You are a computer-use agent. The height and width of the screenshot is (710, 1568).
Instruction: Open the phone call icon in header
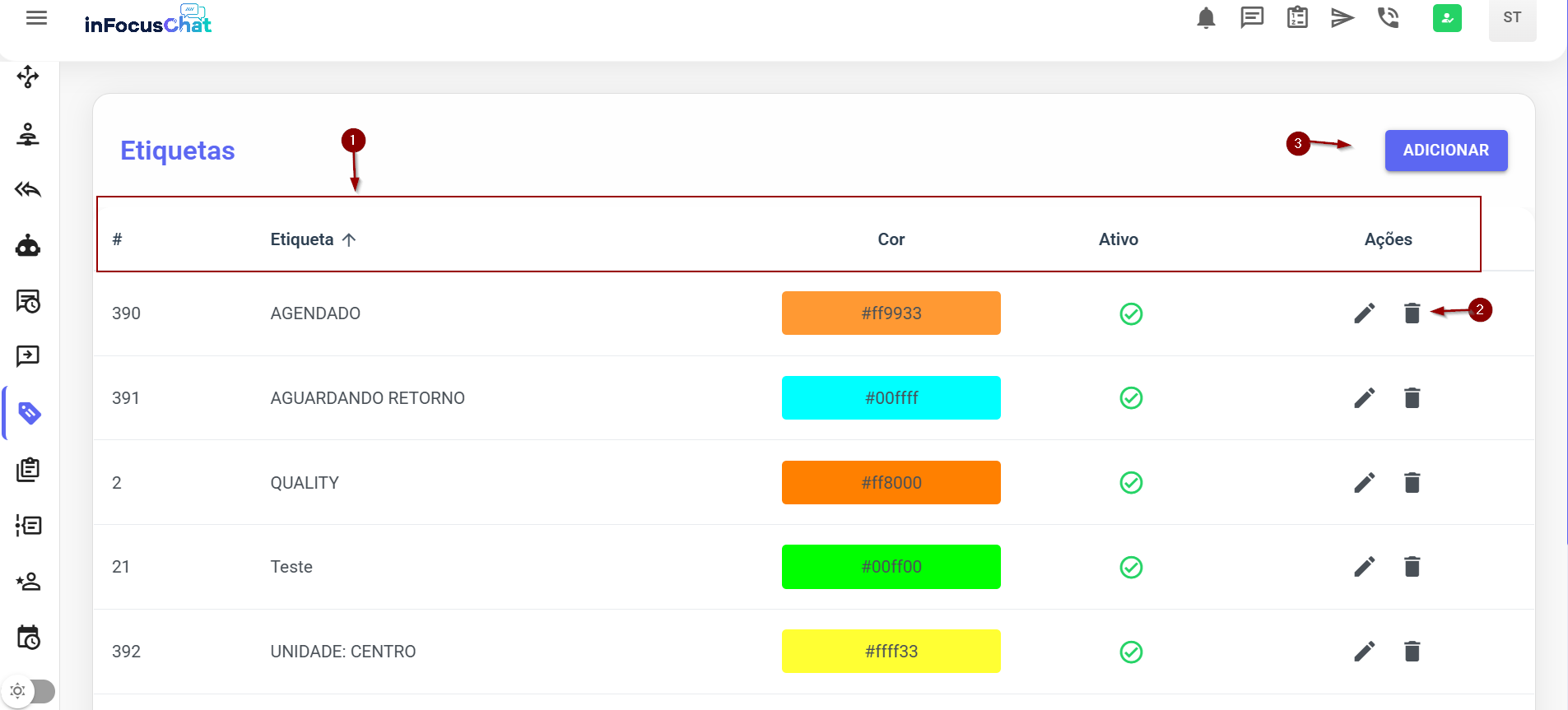point(1388,18)
